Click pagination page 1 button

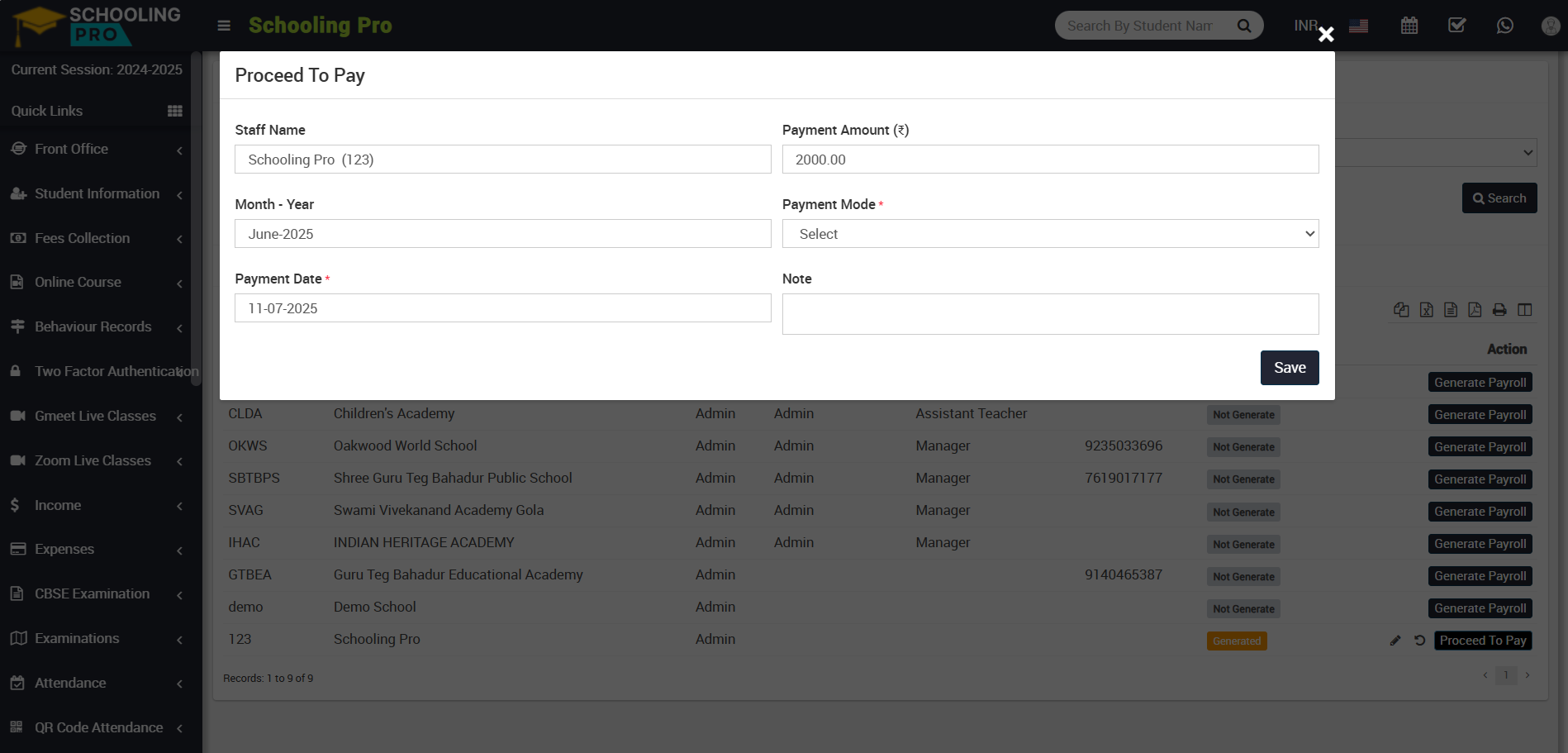coord(1506,675)
